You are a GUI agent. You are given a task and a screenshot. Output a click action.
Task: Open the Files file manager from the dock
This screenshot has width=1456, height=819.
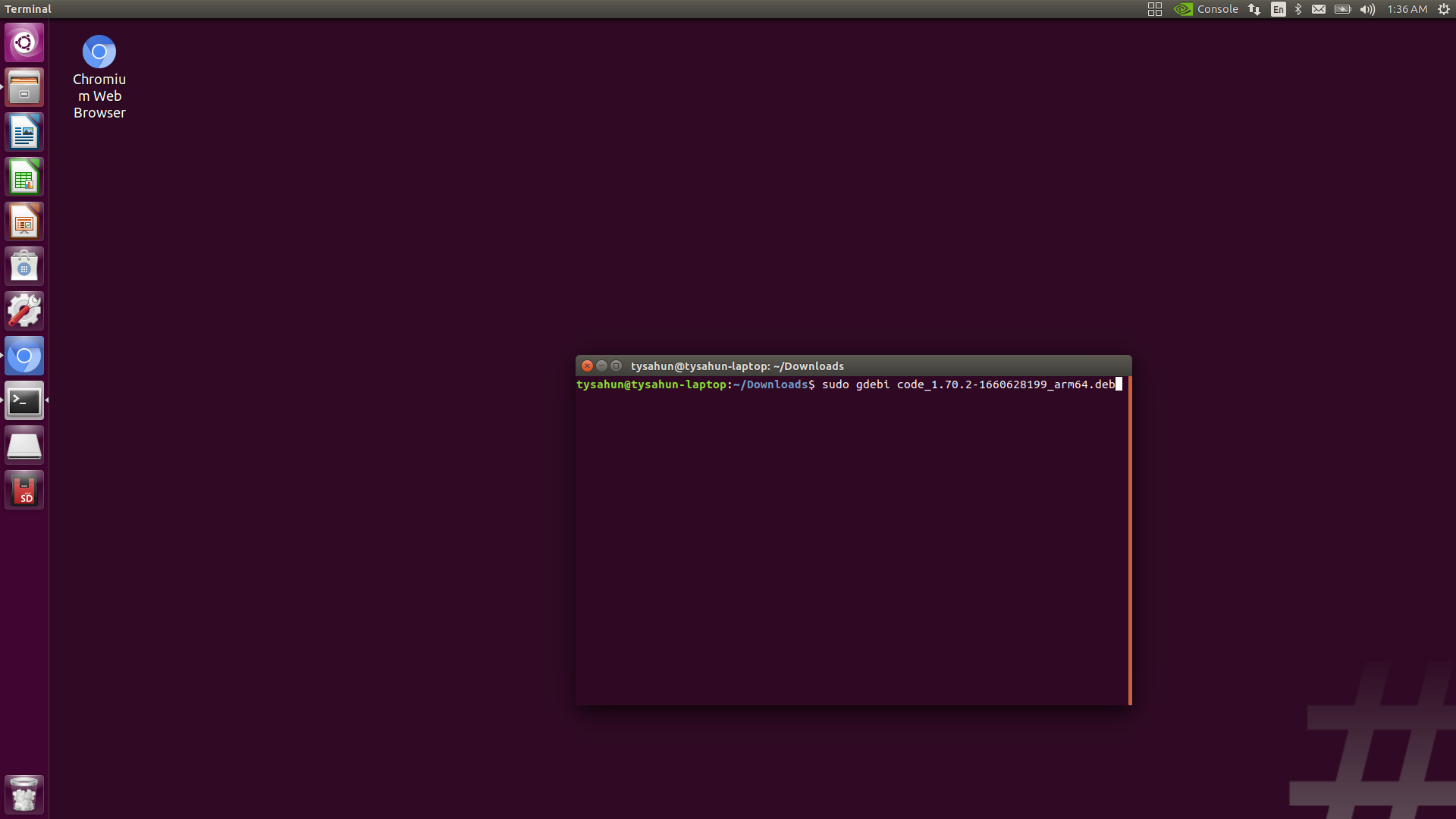pos(24,87)
